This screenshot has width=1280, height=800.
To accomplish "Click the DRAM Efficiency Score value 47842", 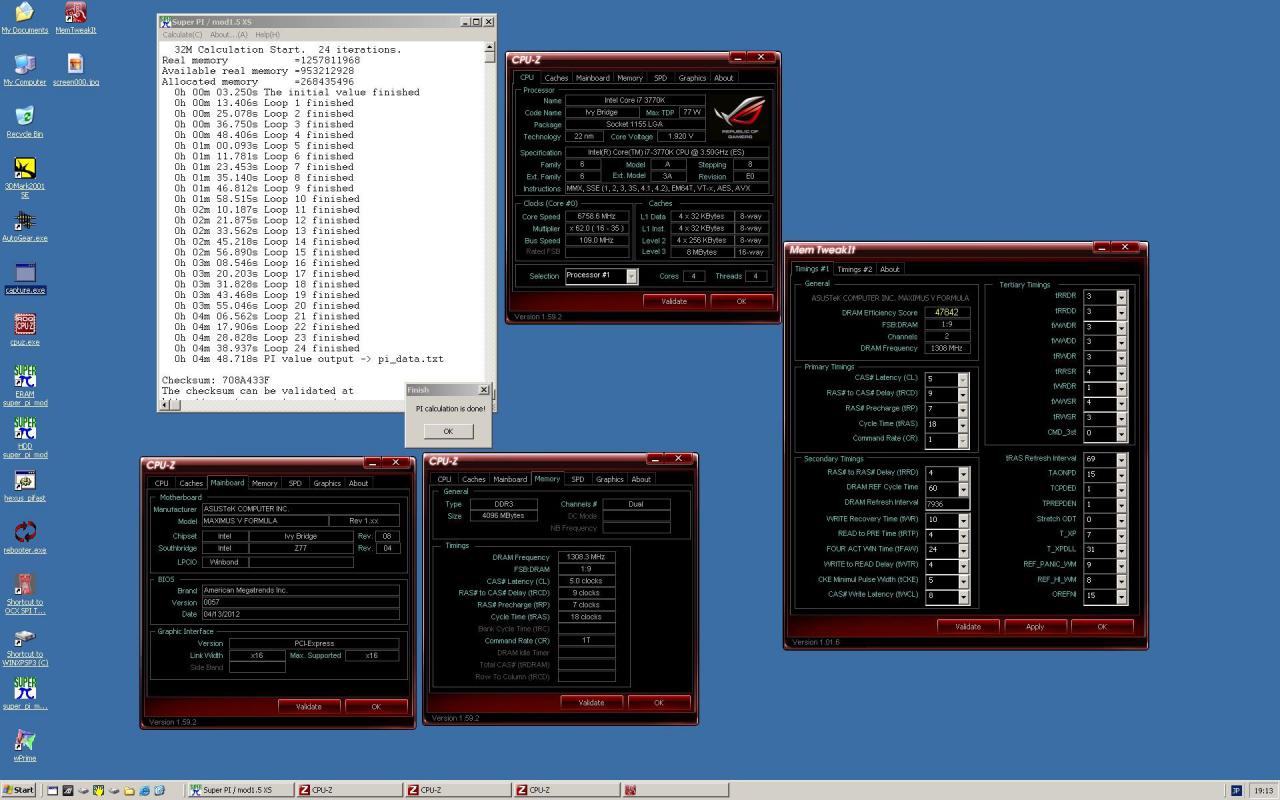I will click(948, 312).
